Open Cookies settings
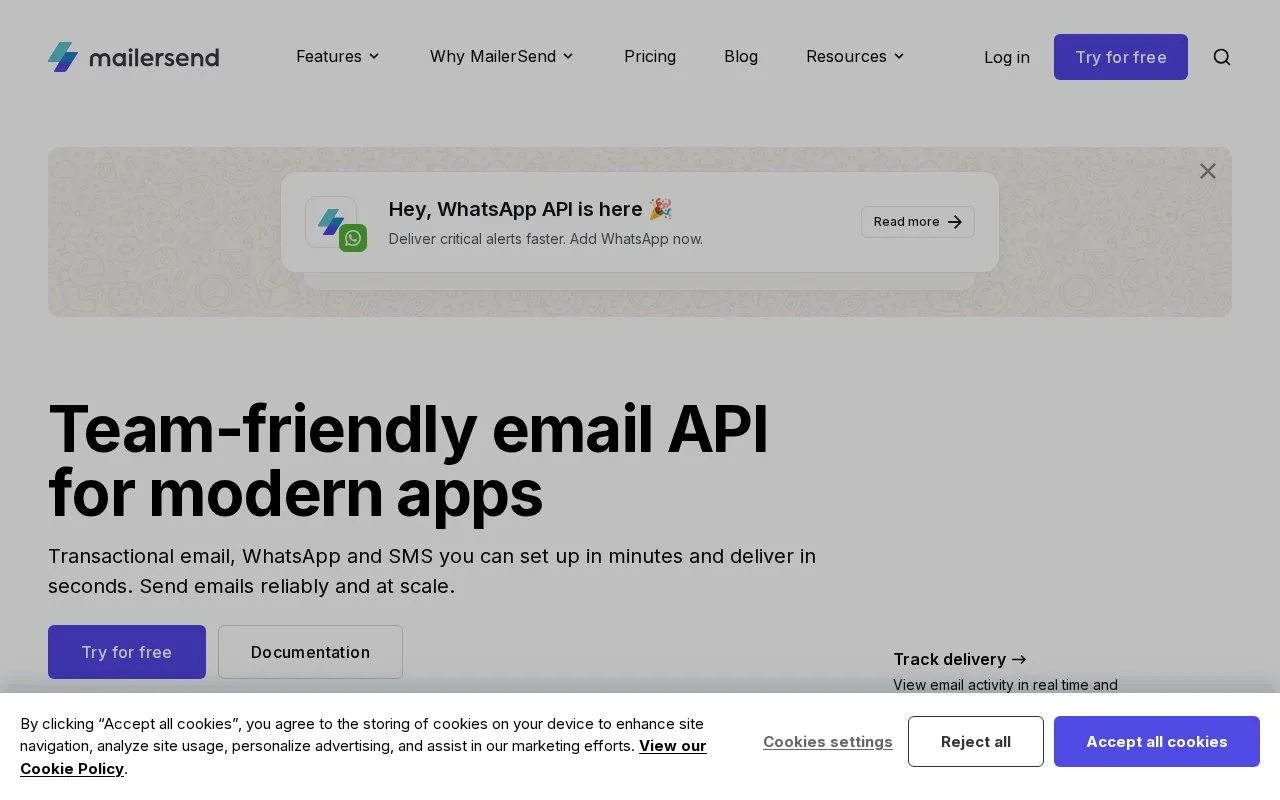Image resolution: width=1280 pixels, height=800 pixels. [828, 742]
